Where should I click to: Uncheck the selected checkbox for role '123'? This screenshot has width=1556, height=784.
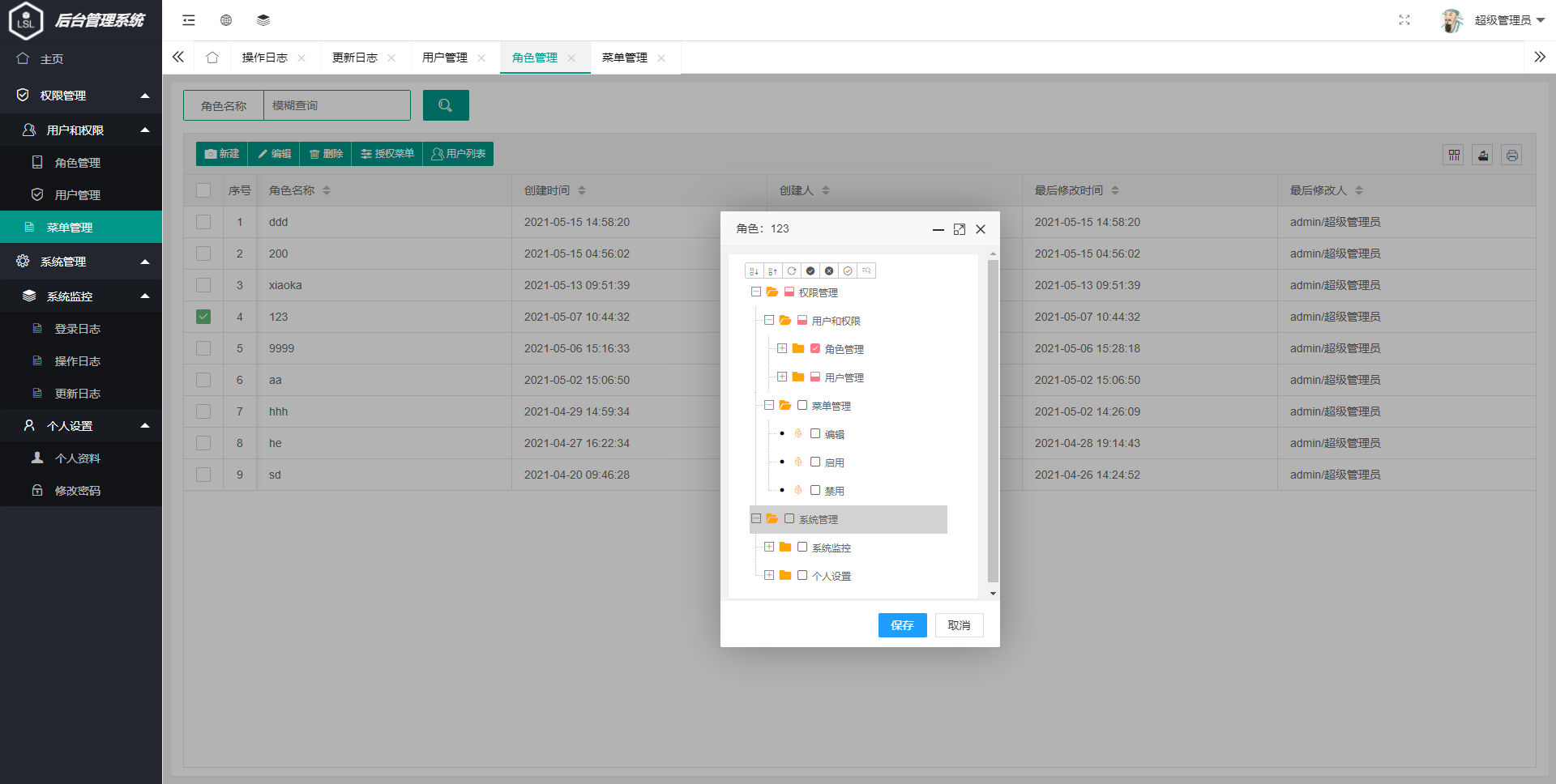203,317
